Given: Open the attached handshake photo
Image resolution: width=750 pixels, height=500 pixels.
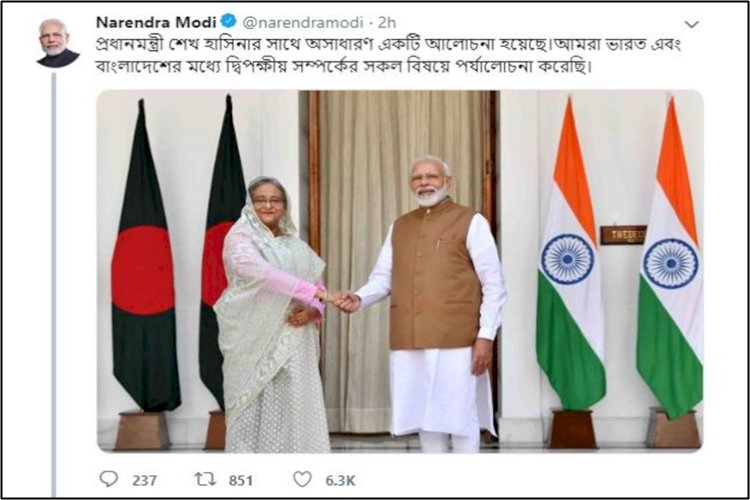Looking at the screenshot, I should 400,271.
